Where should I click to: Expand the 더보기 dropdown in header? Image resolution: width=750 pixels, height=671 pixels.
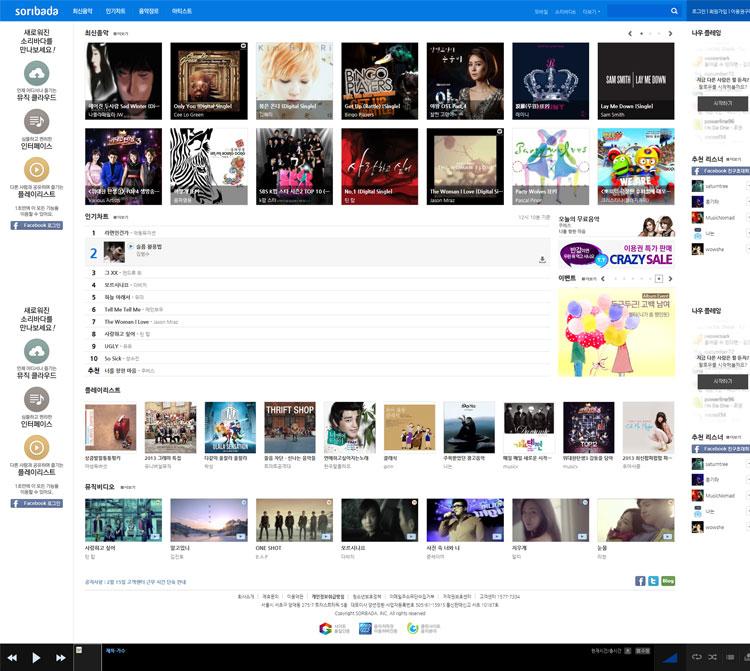click(x=591, y=11)
